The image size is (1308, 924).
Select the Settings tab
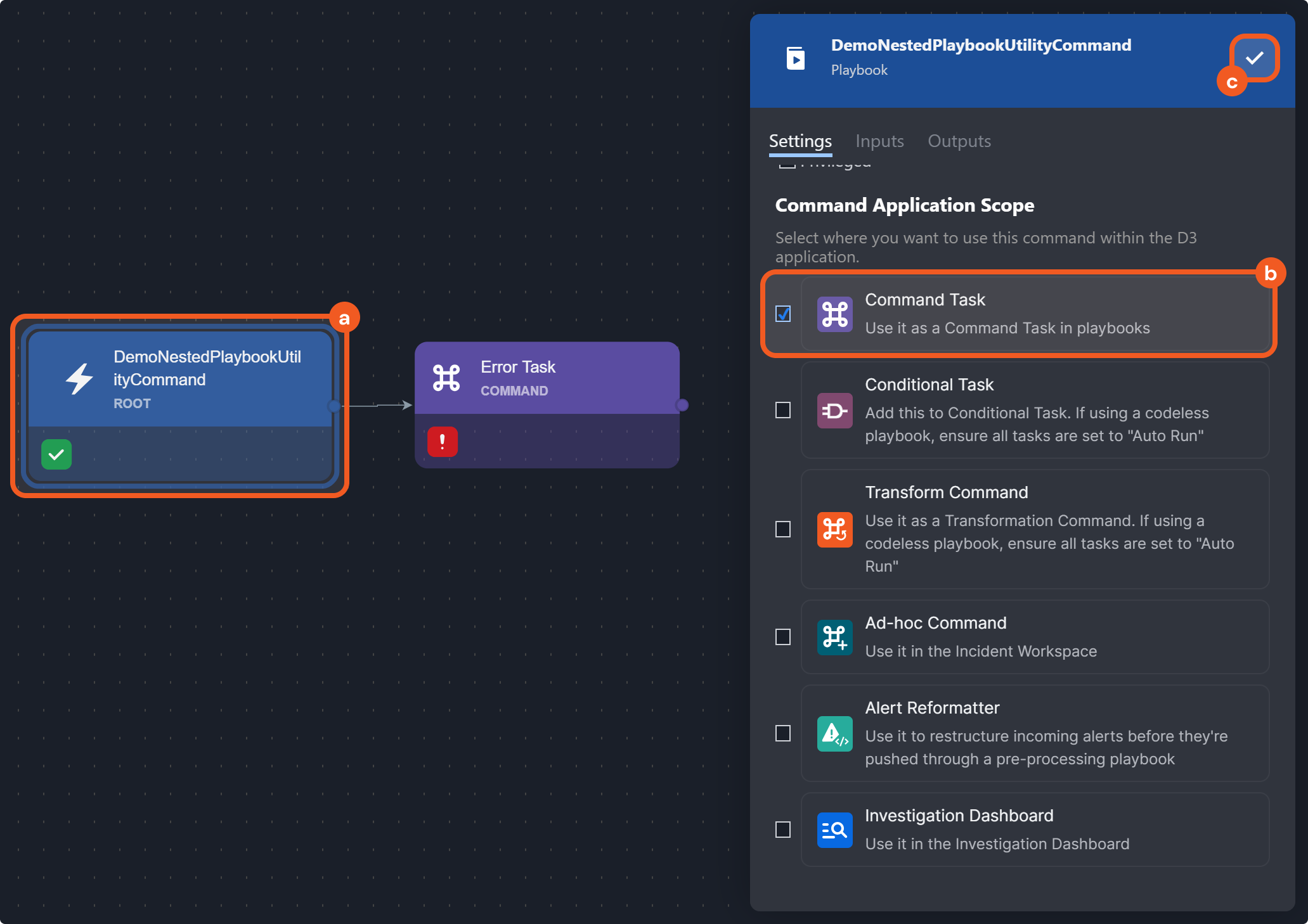pyautogui.click(x=800, y=141)
